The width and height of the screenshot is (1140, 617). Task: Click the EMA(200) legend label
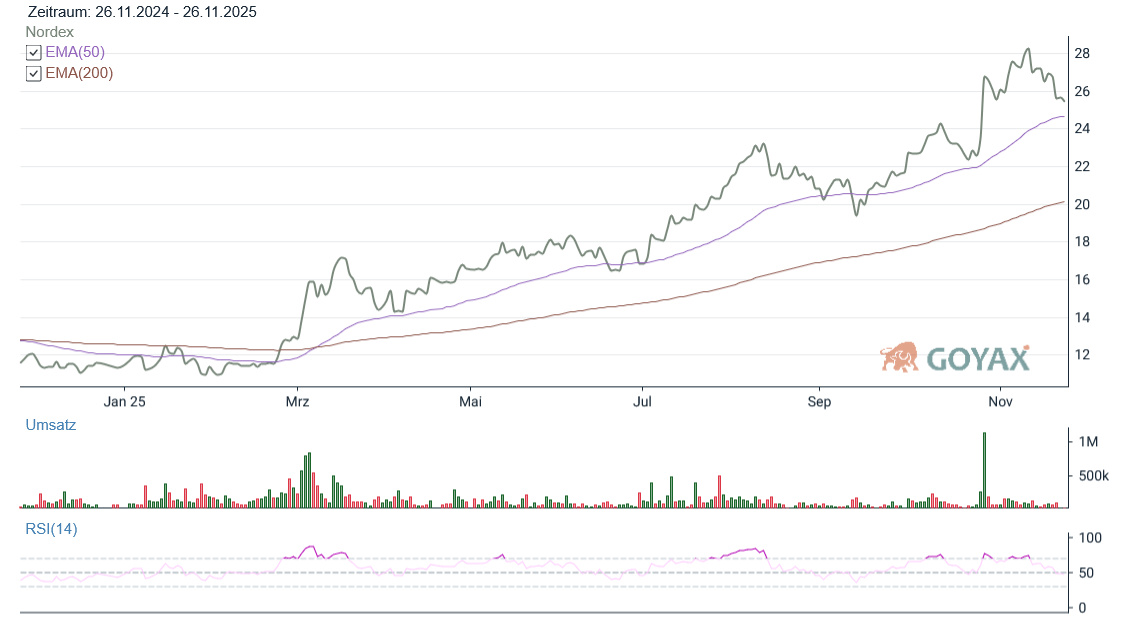79,73
